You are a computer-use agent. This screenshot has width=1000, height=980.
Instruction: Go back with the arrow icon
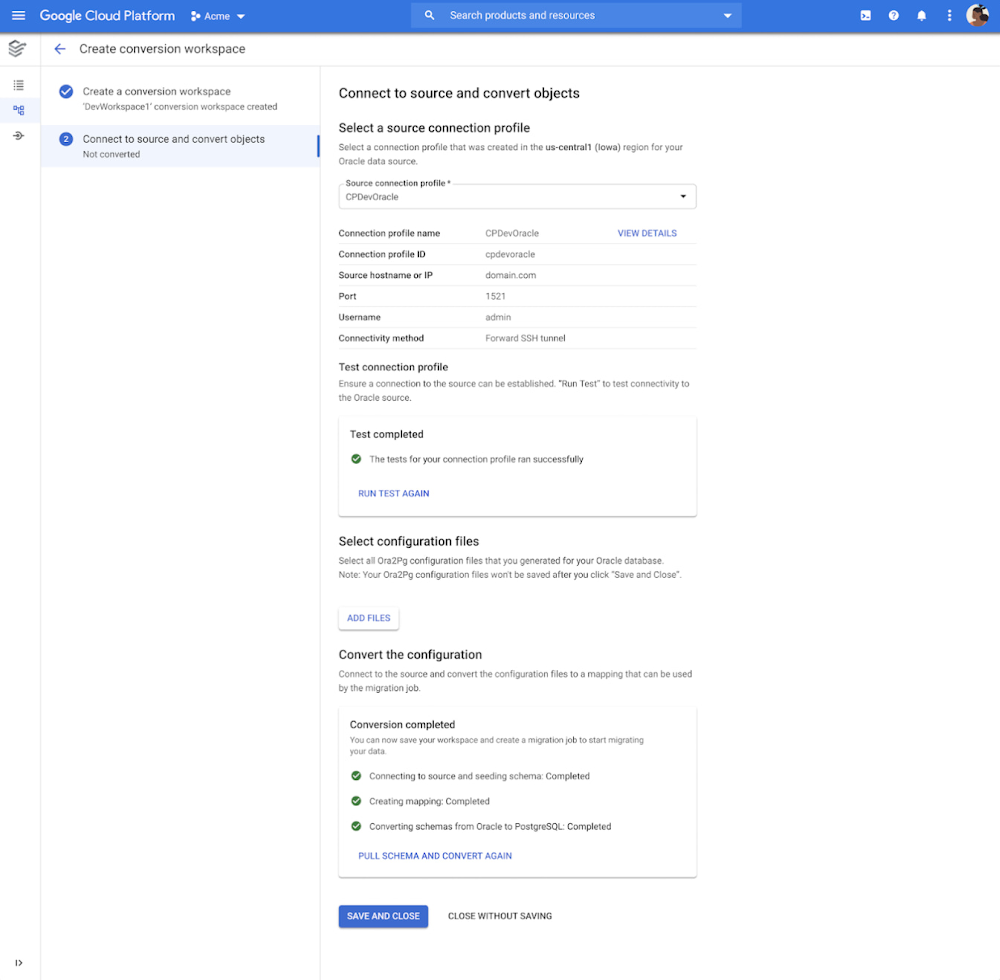coord(60,49)
